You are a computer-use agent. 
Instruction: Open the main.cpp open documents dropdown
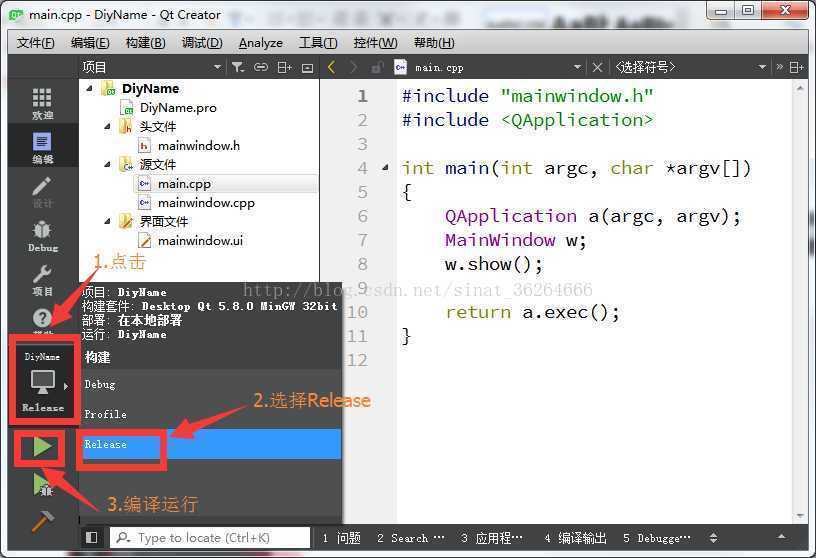[x=577, y=67]
